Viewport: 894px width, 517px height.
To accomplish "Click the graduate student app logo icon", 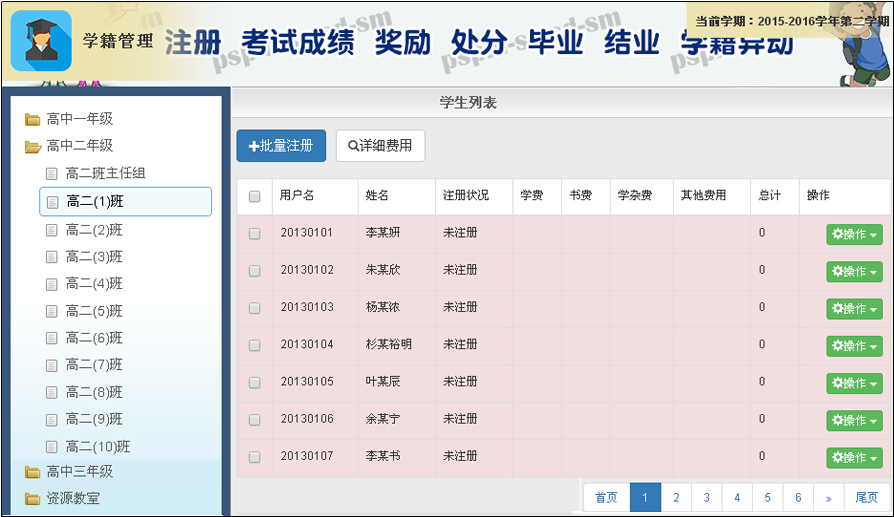I will pos(41,41).
